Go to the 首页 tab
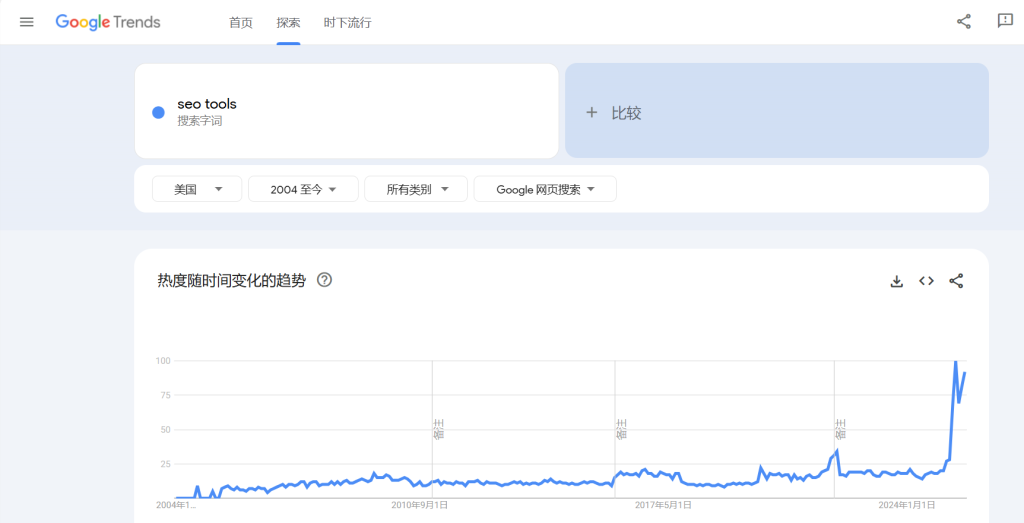Viewport: 1024px width, 523px height. 241,23
